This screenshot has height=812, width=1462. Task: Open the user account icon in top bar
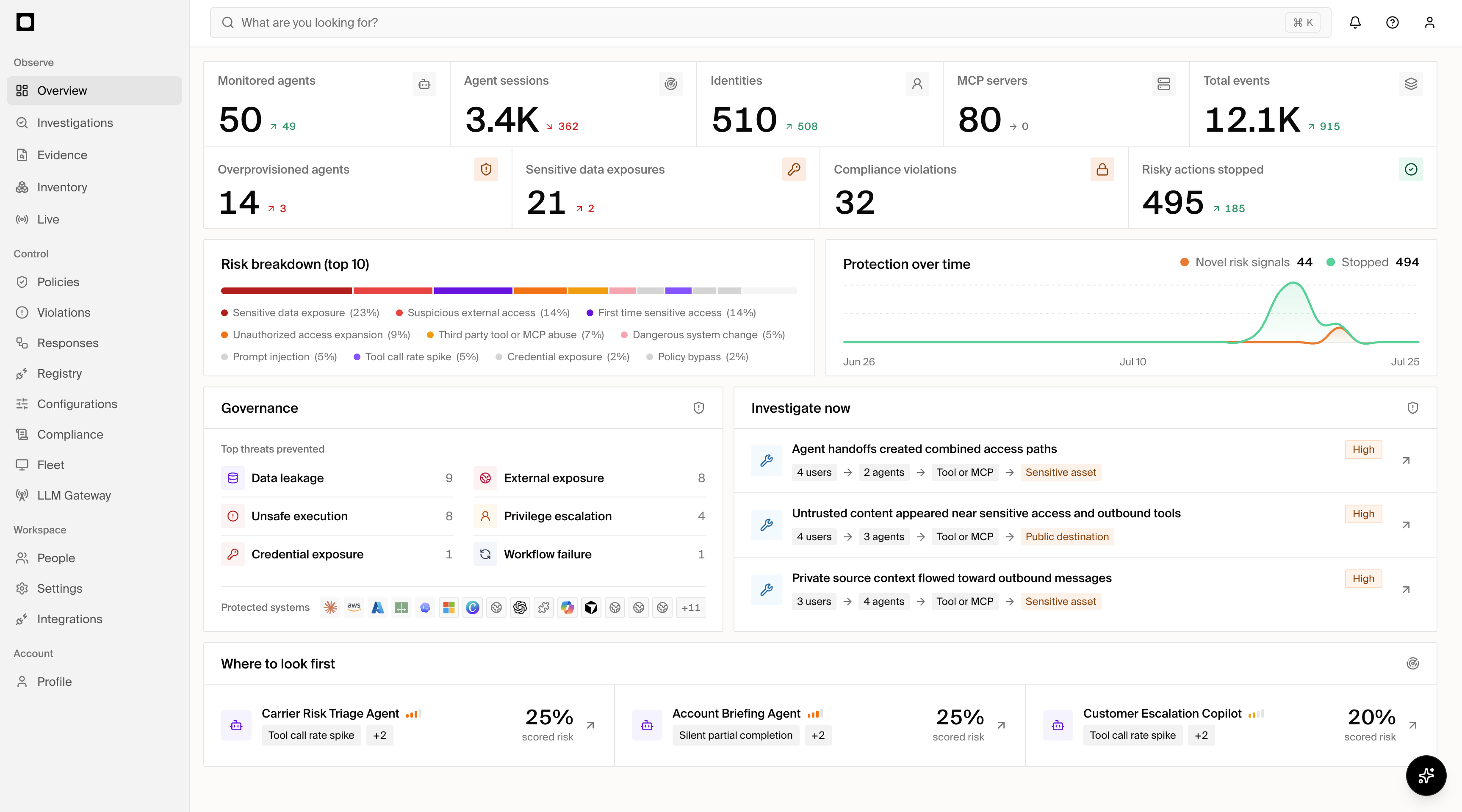pyautogui.click(x=1430, y=23)
